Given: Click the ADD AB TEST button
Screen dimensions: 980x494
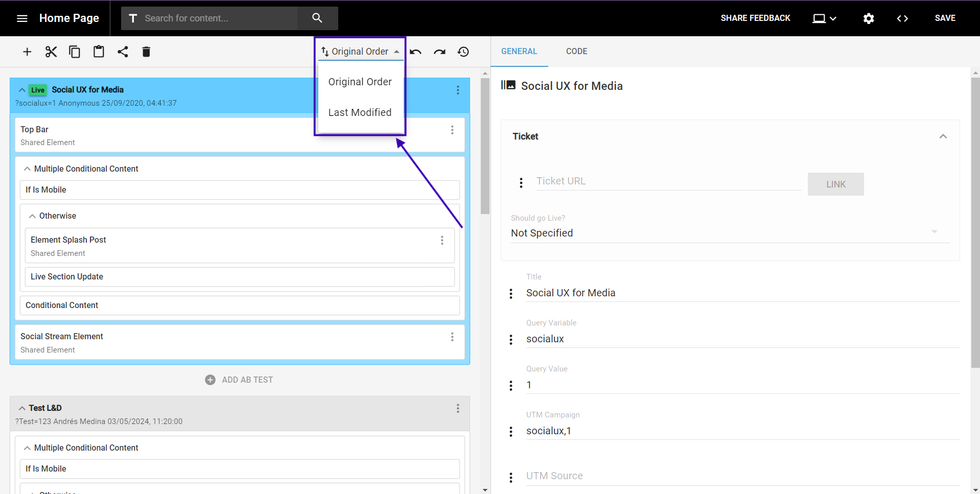Looking at the screenshot, I should pyautogui.click(x=238, y=380).
